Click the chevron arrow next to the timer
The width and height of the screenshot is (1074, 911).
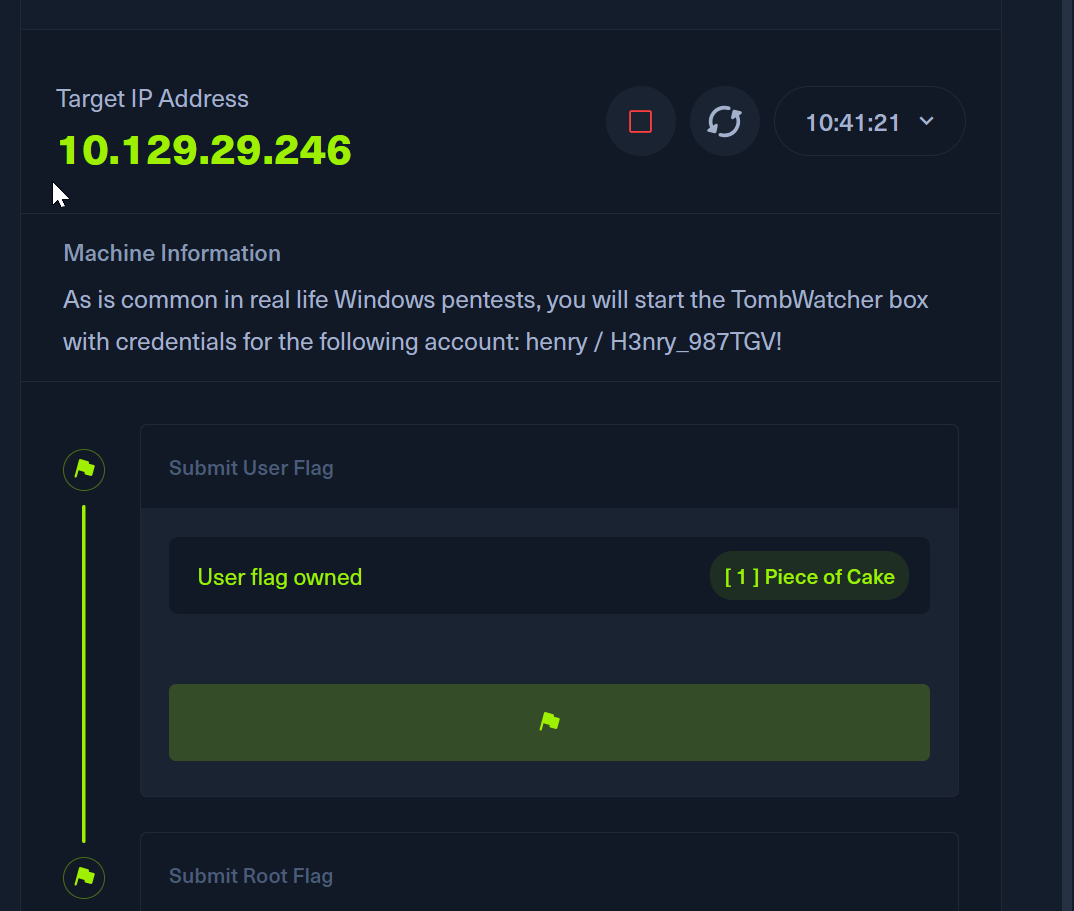(x=926, y=121)
